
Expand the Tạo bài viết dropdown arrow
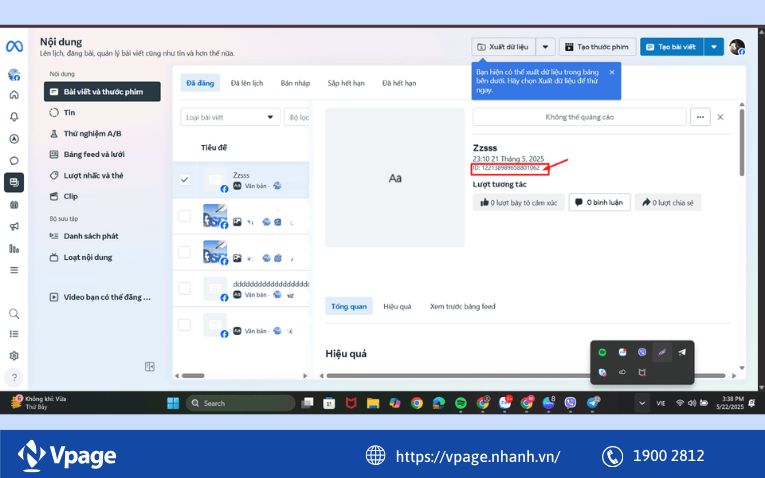click(x=714, y=47)
